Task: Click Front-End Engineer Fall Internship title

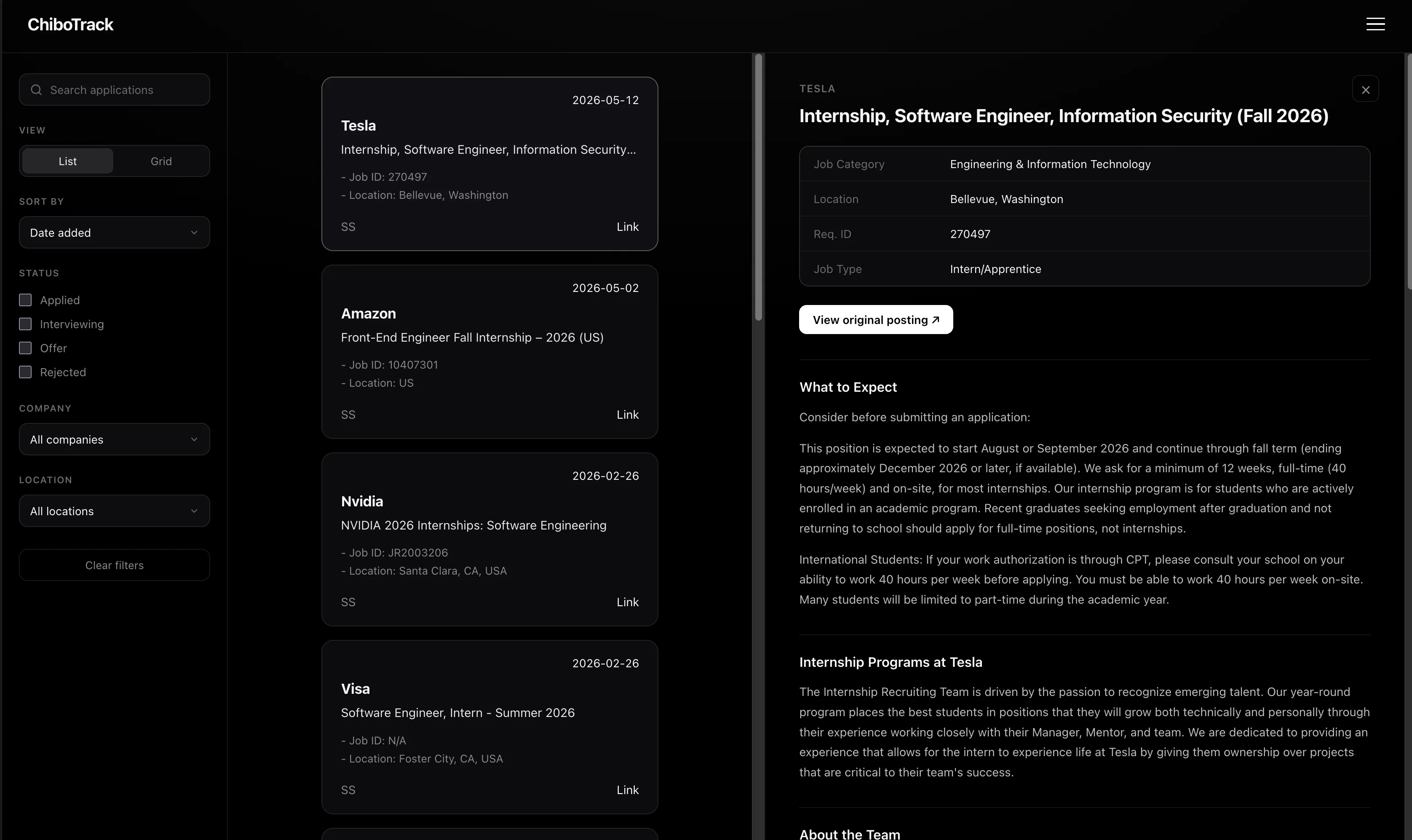Action: [472, 338]
